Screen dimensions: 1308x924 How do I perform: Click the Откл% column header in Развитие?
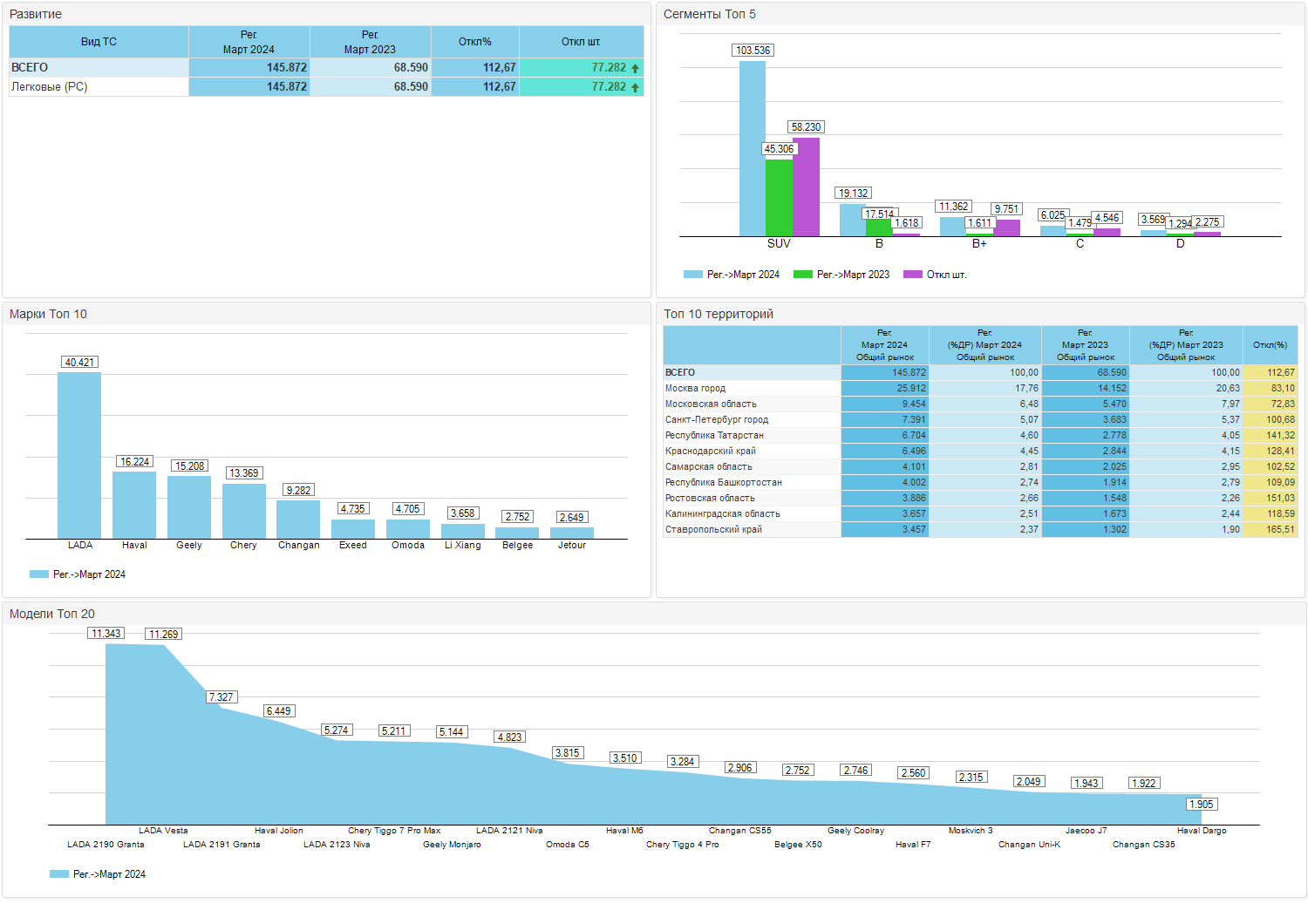pos(475,42)
